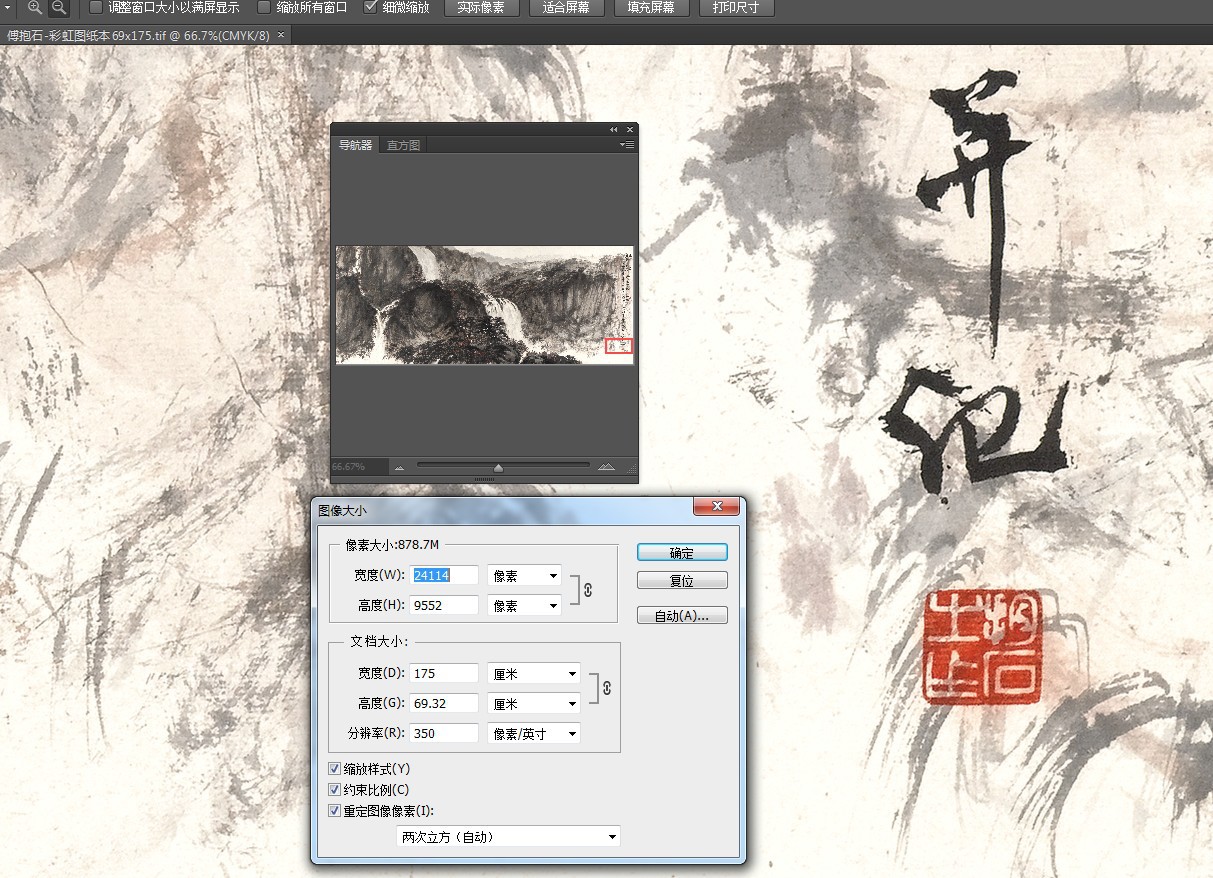Click the 实际像素 button
This screenshot has width=1213, height=878.
(481, 8)
